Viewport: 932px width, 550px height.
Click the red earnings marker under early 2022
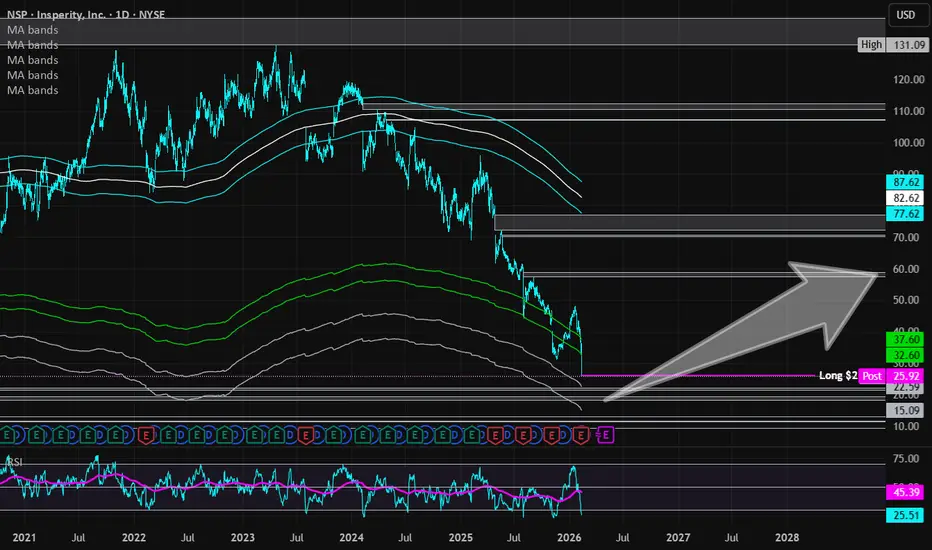tap(146, 435)
